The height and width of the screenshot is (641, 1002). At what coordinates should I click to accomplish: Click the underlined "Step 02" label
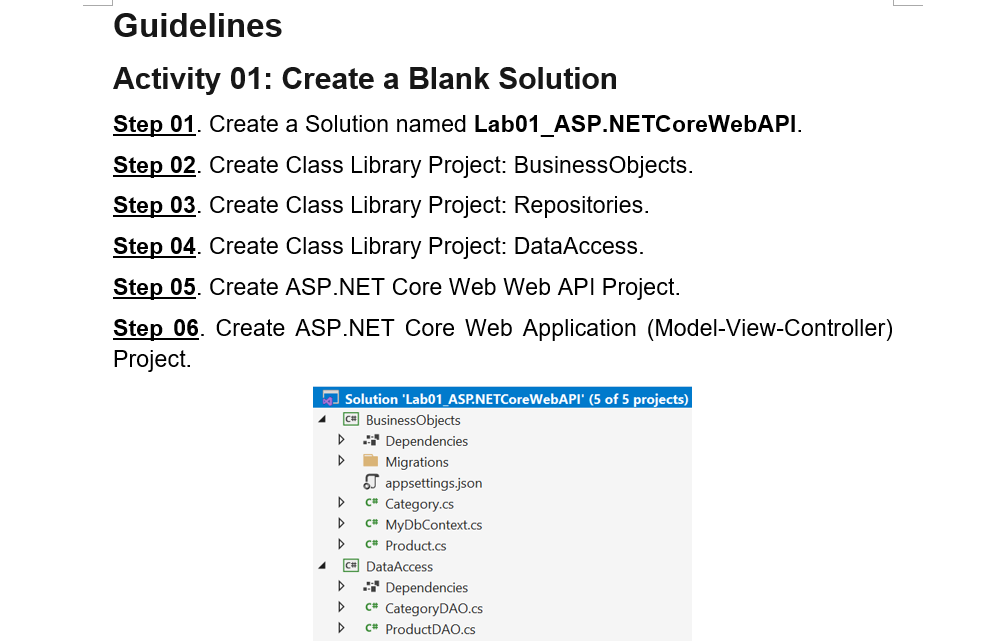pos(154,165)
